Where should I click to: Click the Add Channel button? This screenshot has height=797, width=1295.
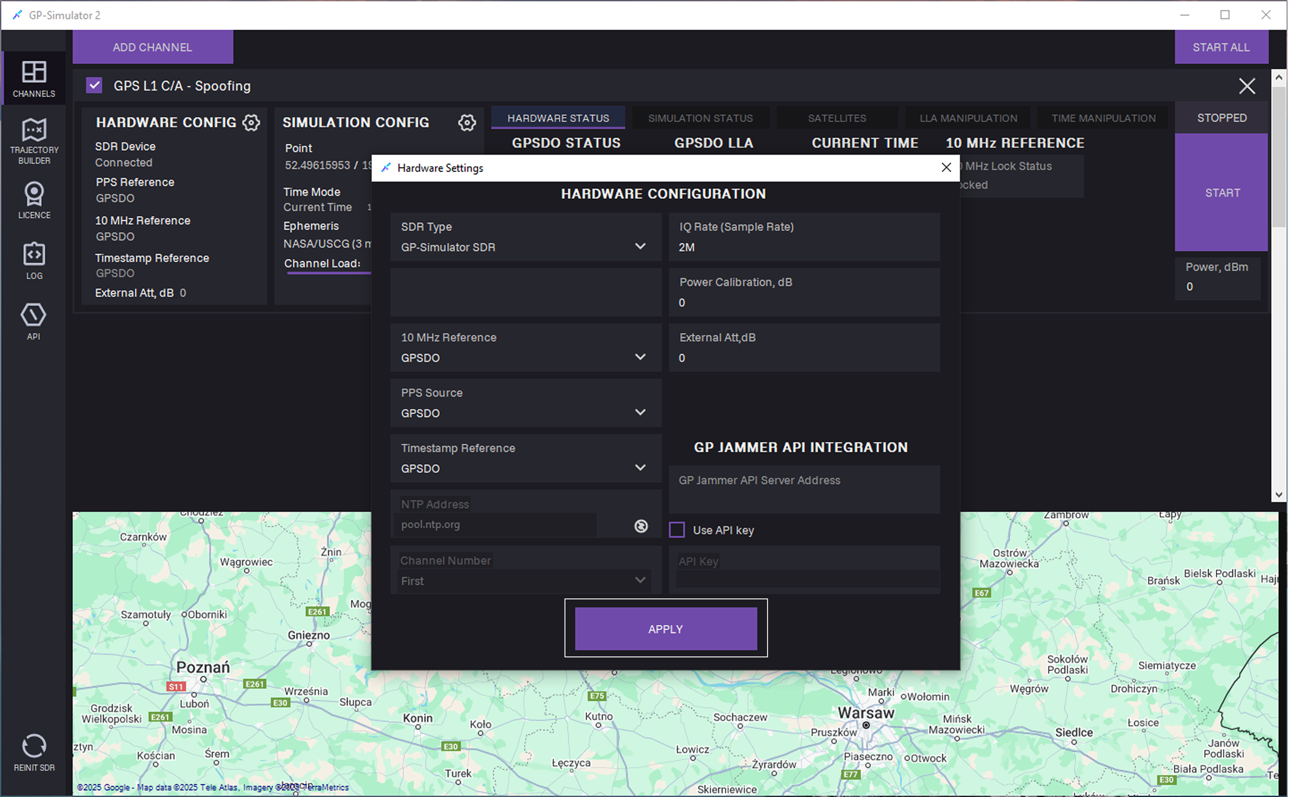153,47
